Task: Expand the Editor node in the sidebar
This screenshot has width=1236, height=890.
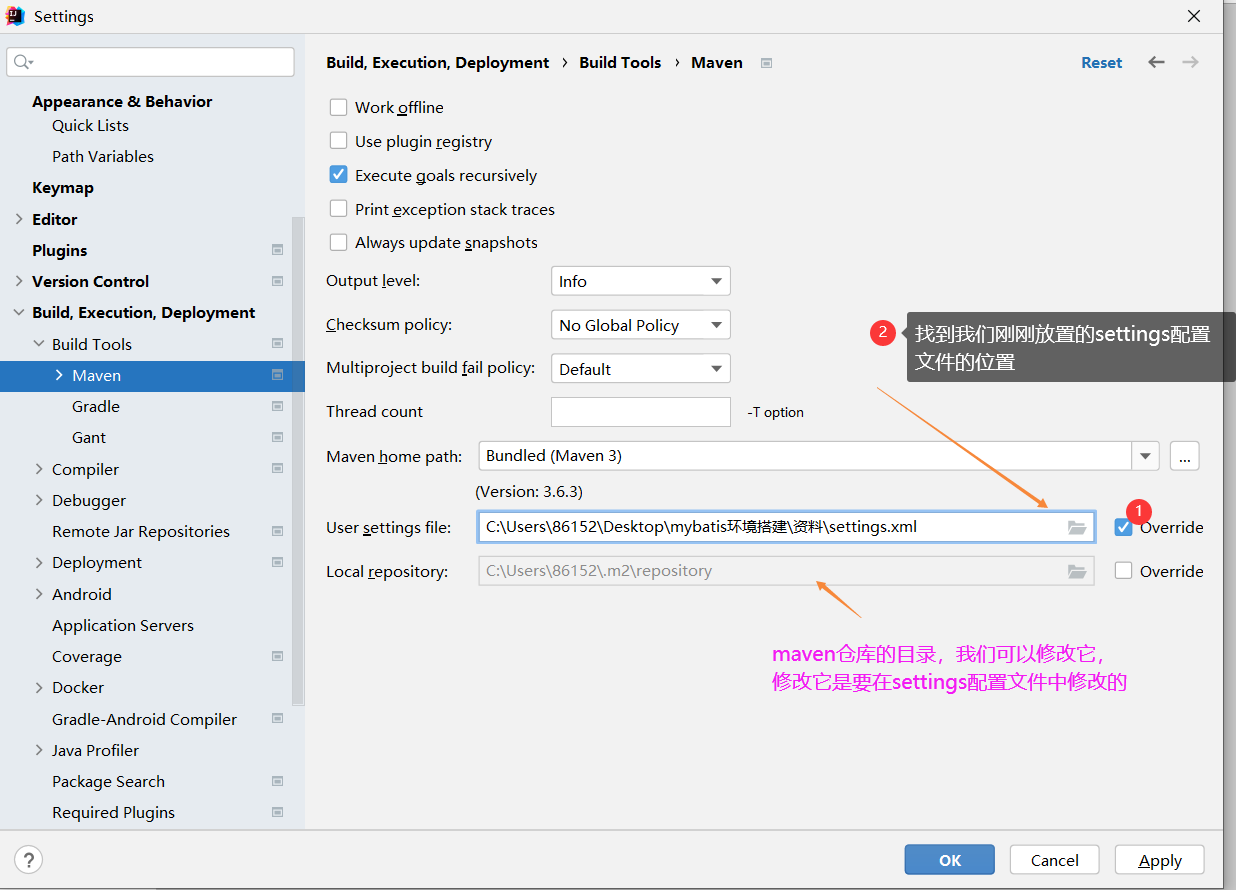Action: pos(18,219)
